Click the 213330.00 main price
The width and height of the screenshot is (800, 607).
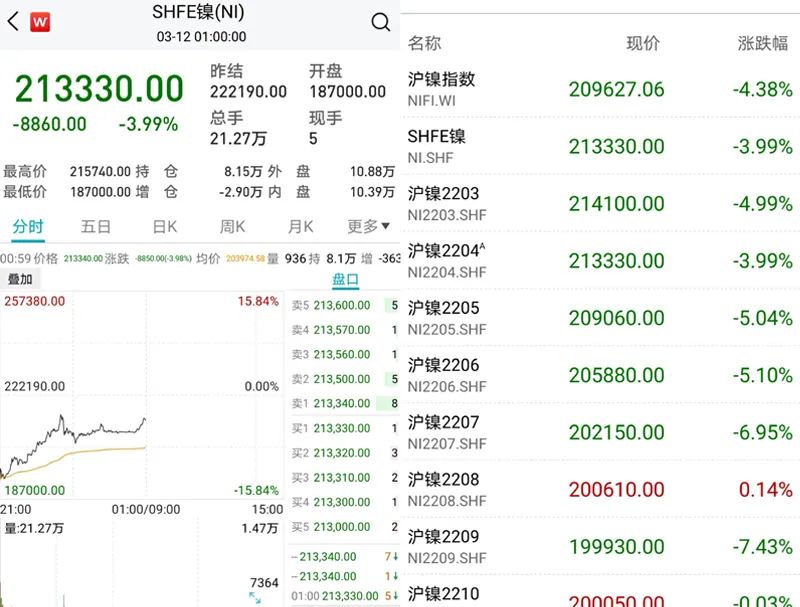pos(99,89)
